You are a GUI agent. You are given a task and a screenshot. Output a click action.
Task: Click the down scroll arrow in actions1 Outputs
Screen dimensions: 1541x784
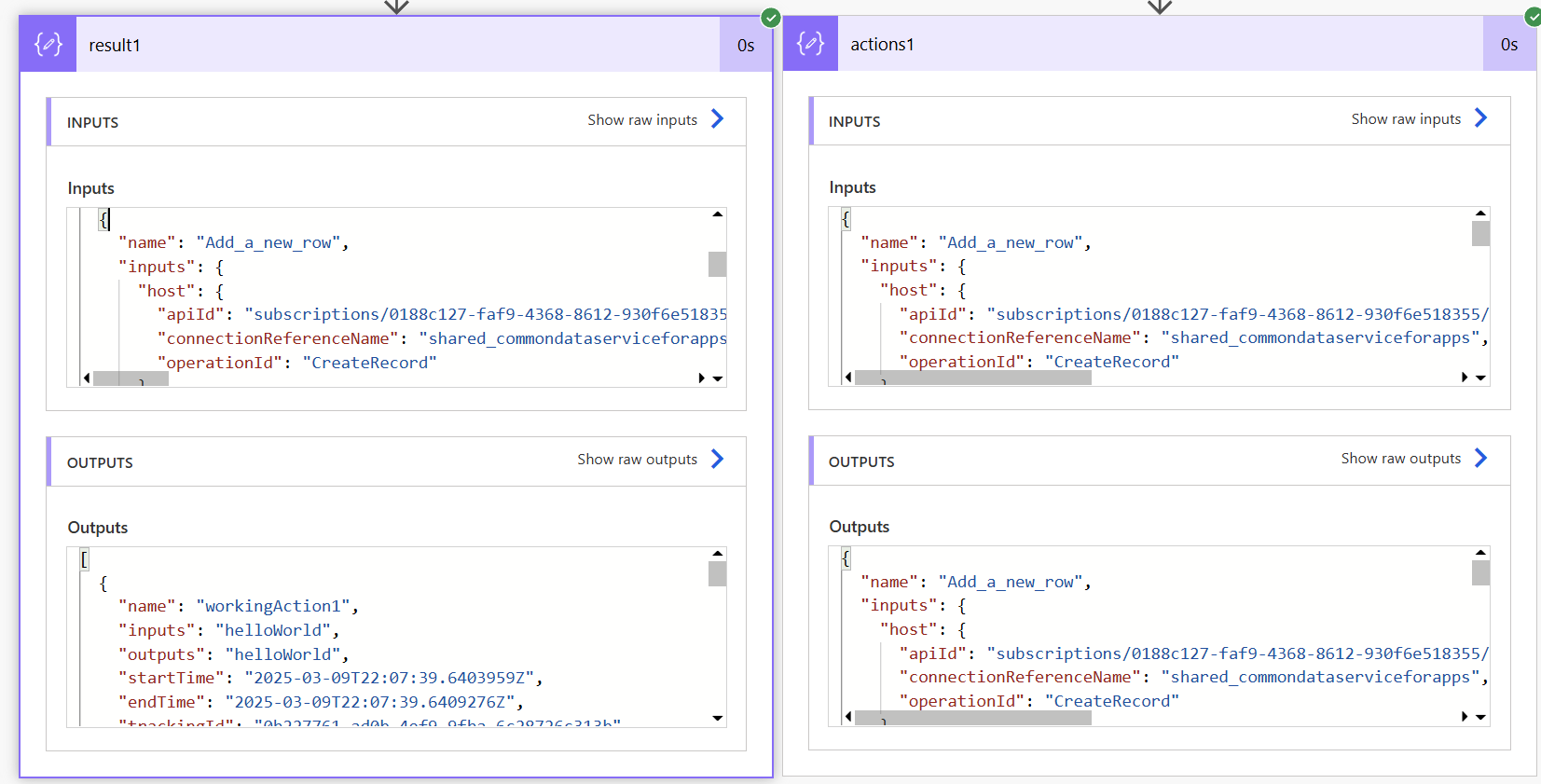tap(1480, 717)
